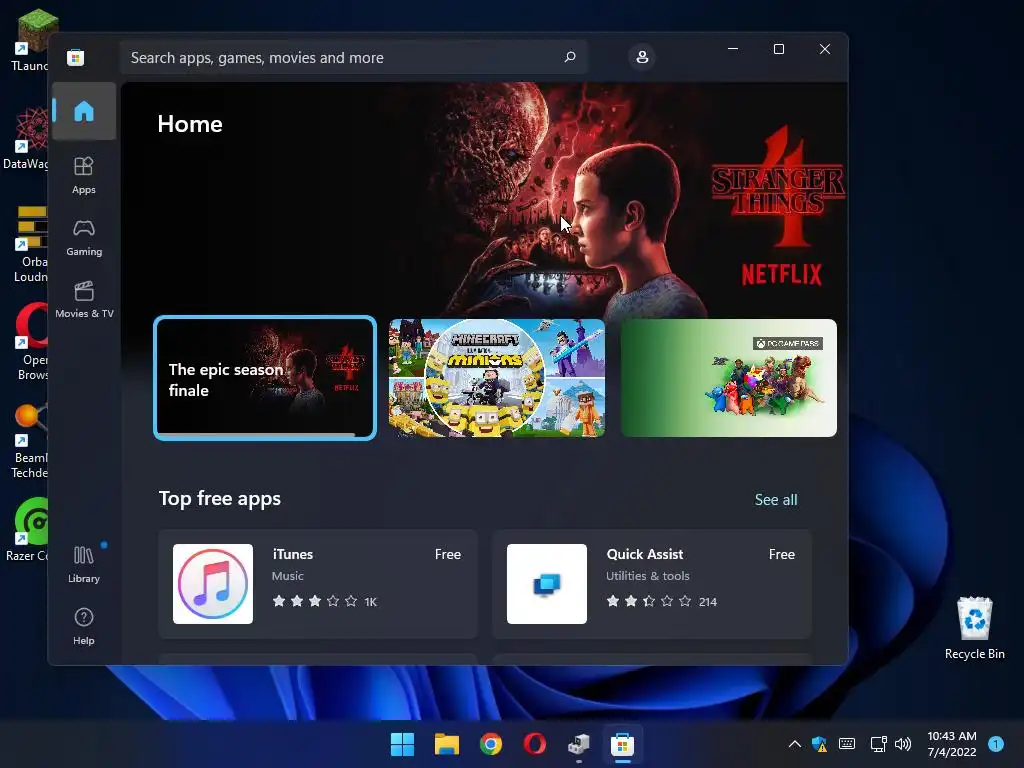The image size is (1024, 768).
Task: Click the search magnifier icon
Action: (569, 57)
